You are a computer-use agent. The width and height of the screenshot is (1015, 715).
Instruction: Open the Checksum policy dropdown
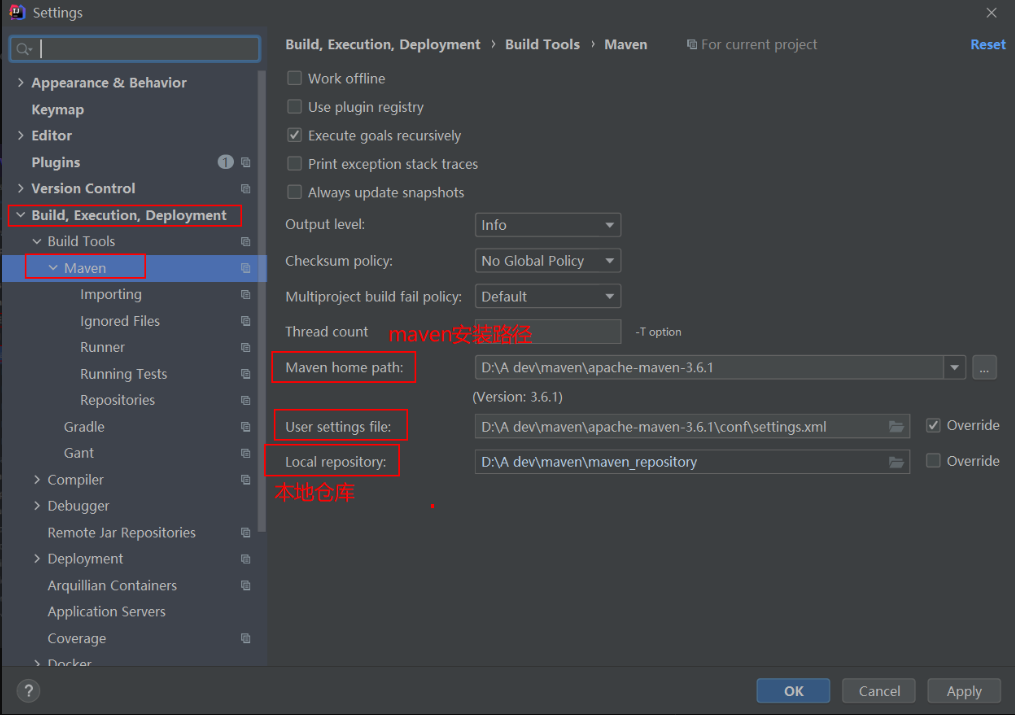click(x=547, y=261)
